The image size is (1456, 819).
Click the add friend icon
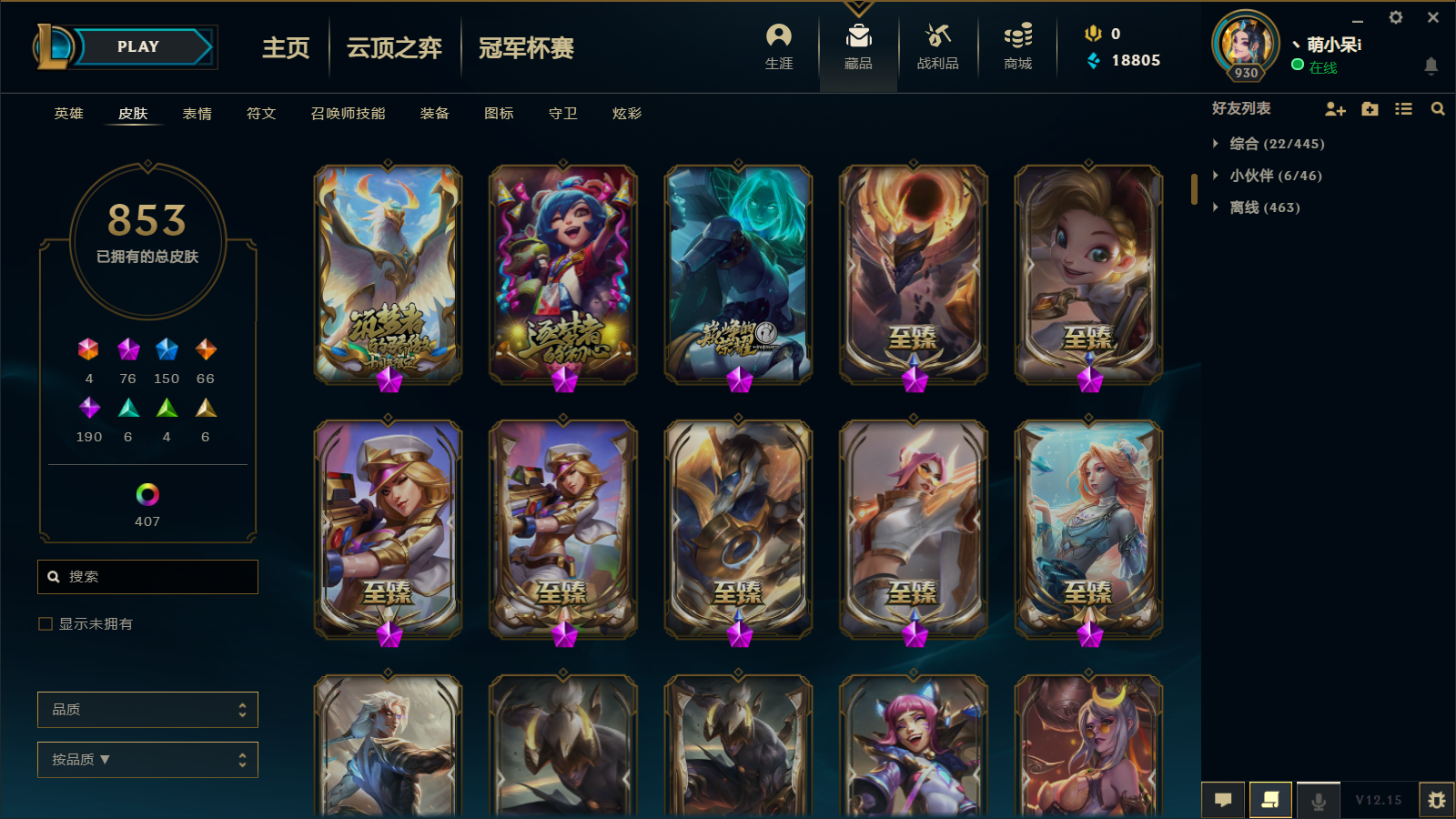pos(1335,109)
